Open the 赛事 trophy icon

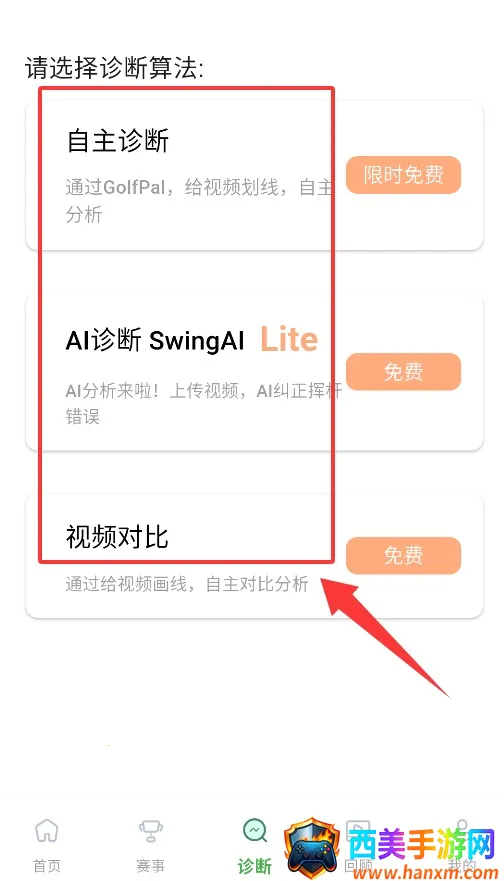coord(151,830)
